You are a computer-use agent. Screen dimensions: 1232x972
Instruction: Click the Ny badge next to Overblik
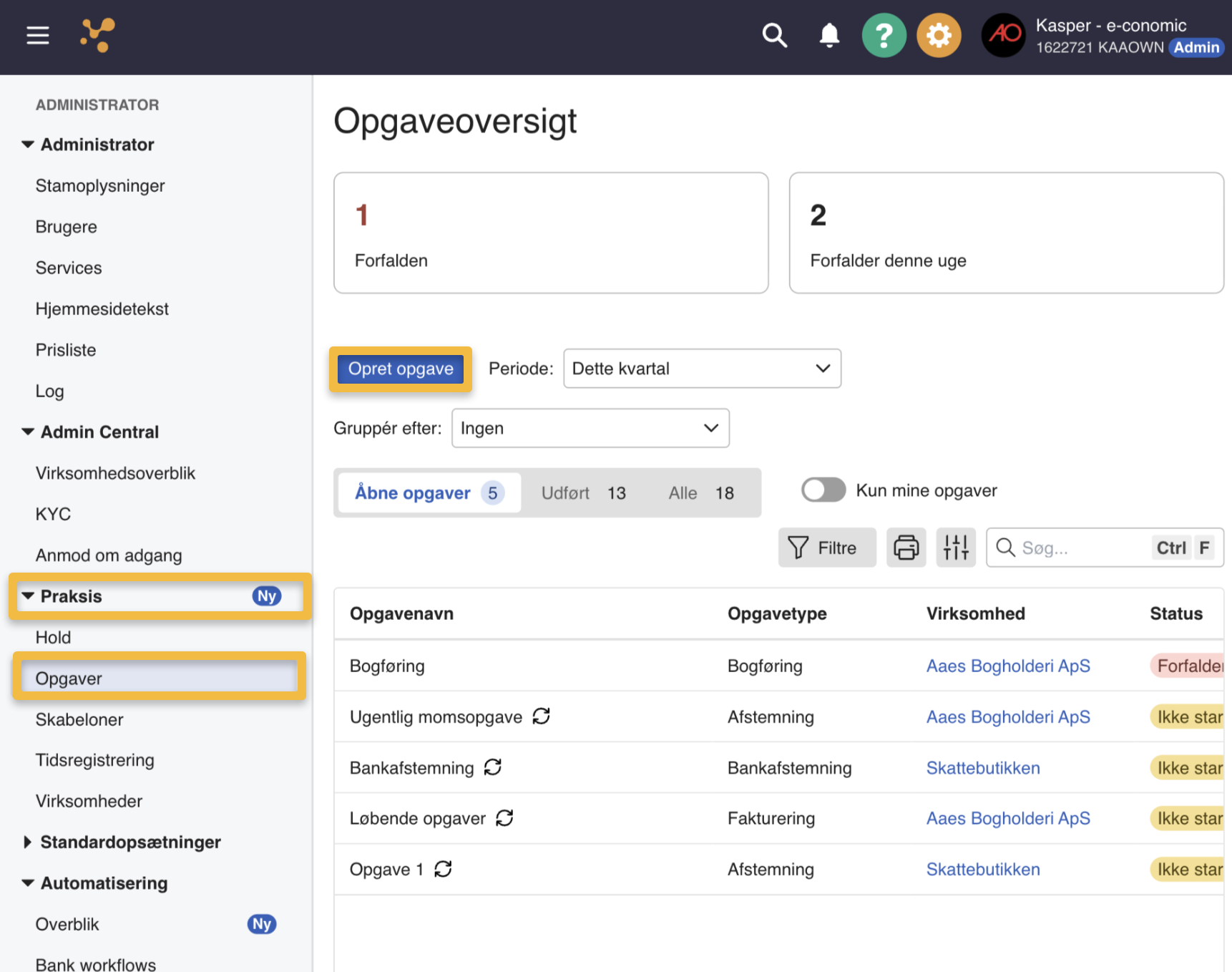262,924
